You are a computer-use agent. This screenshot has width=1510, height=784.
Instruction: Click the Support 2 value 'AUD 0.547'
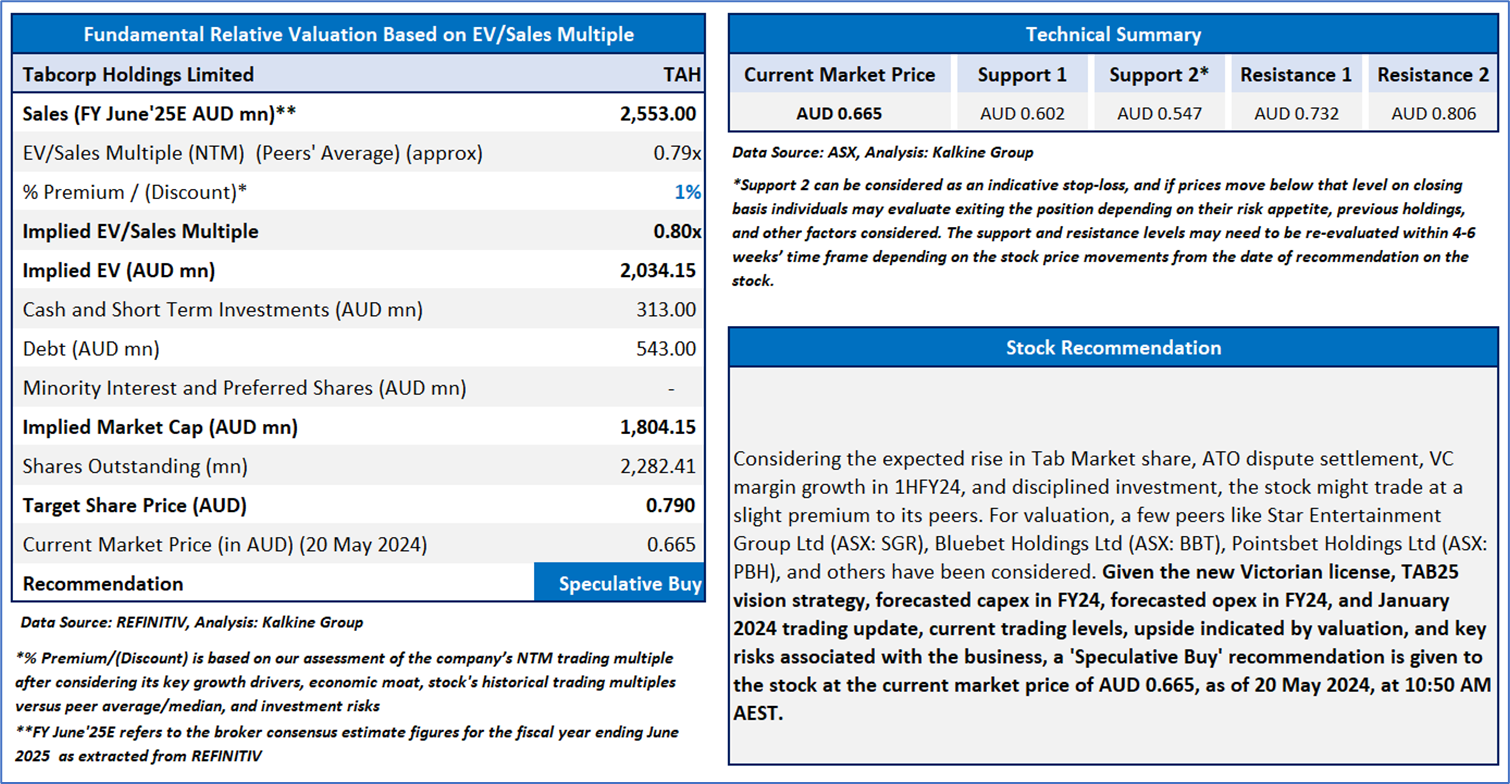coord(1160,113)
